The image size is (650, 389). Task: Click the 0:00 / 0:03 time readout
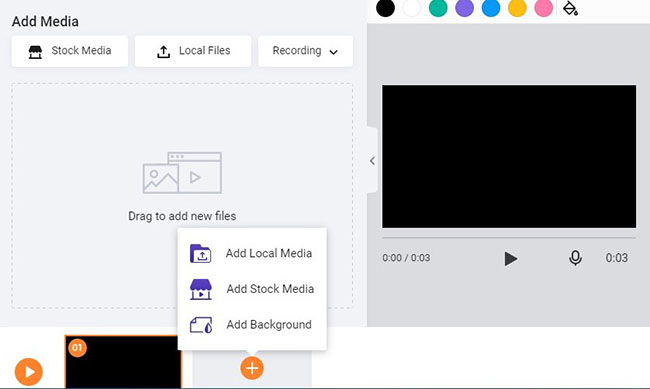[406, 258]
